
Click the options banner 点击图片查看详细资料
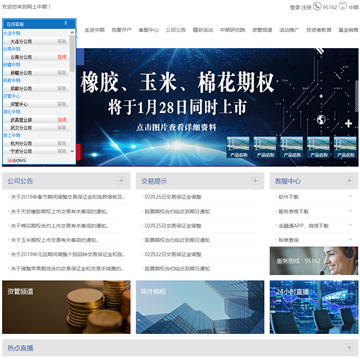176,128
